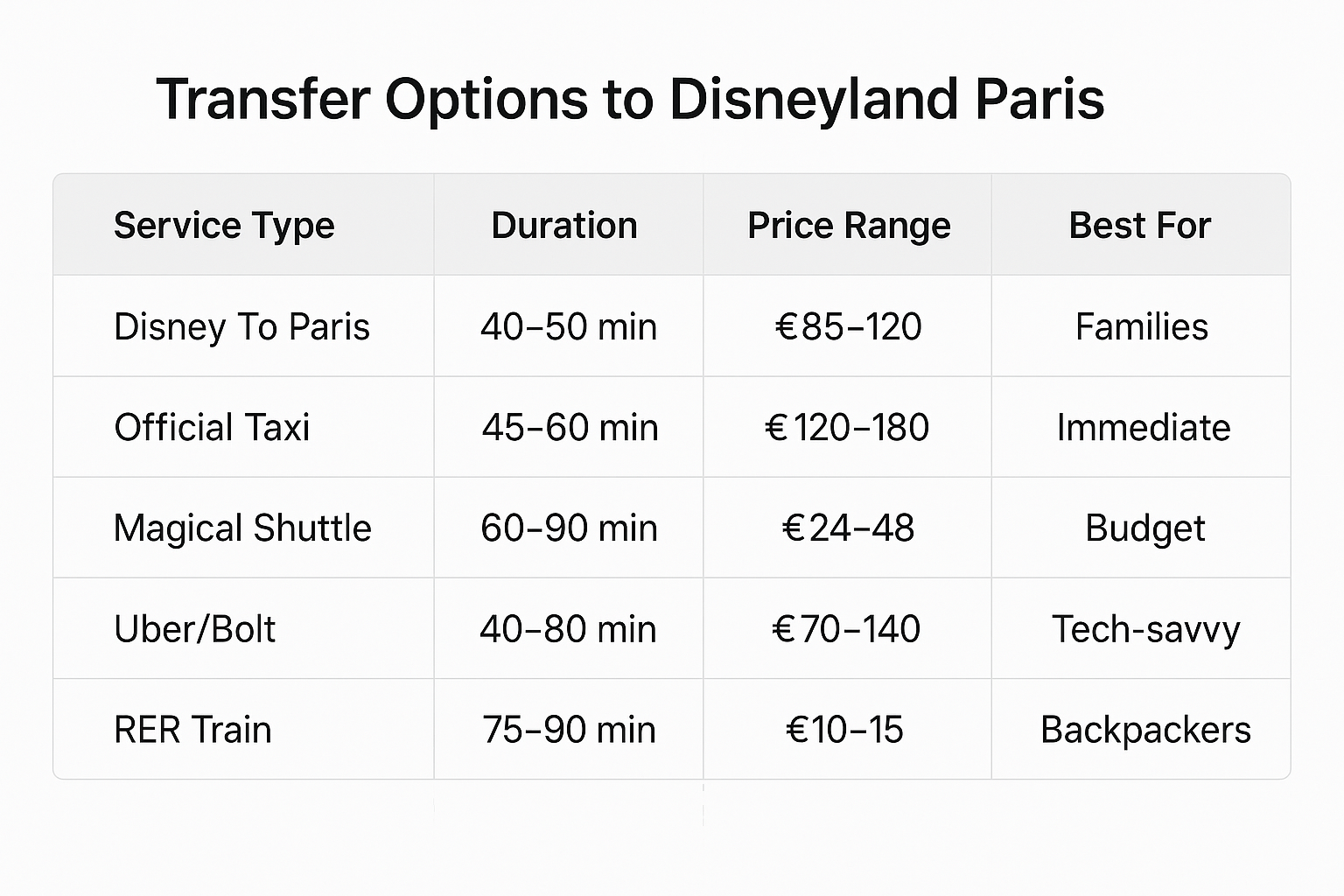The image size is (1344, 896).
Task: Click the €24–48 price cell
Action: tap(848, 528)
